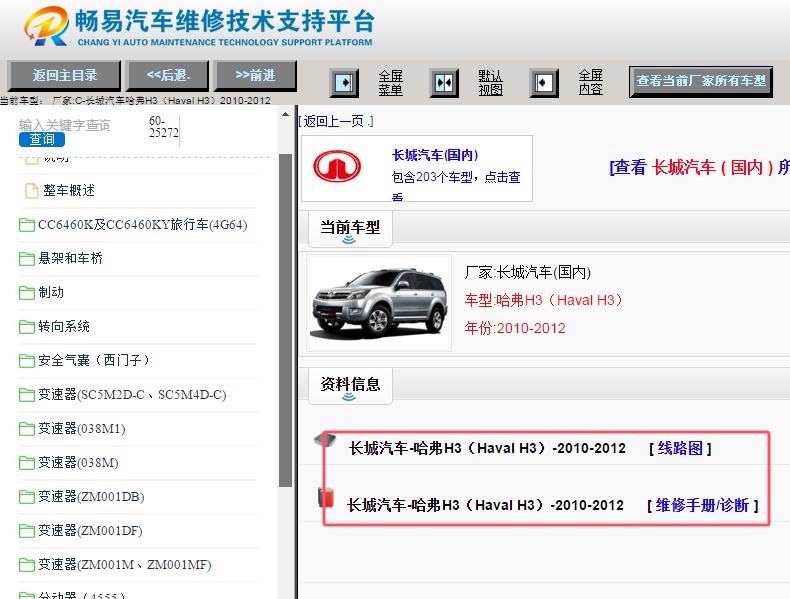The height and width of the screenshot is (599, 790).
Task: Expand the 制动 folder
Action: pos(51,293)
